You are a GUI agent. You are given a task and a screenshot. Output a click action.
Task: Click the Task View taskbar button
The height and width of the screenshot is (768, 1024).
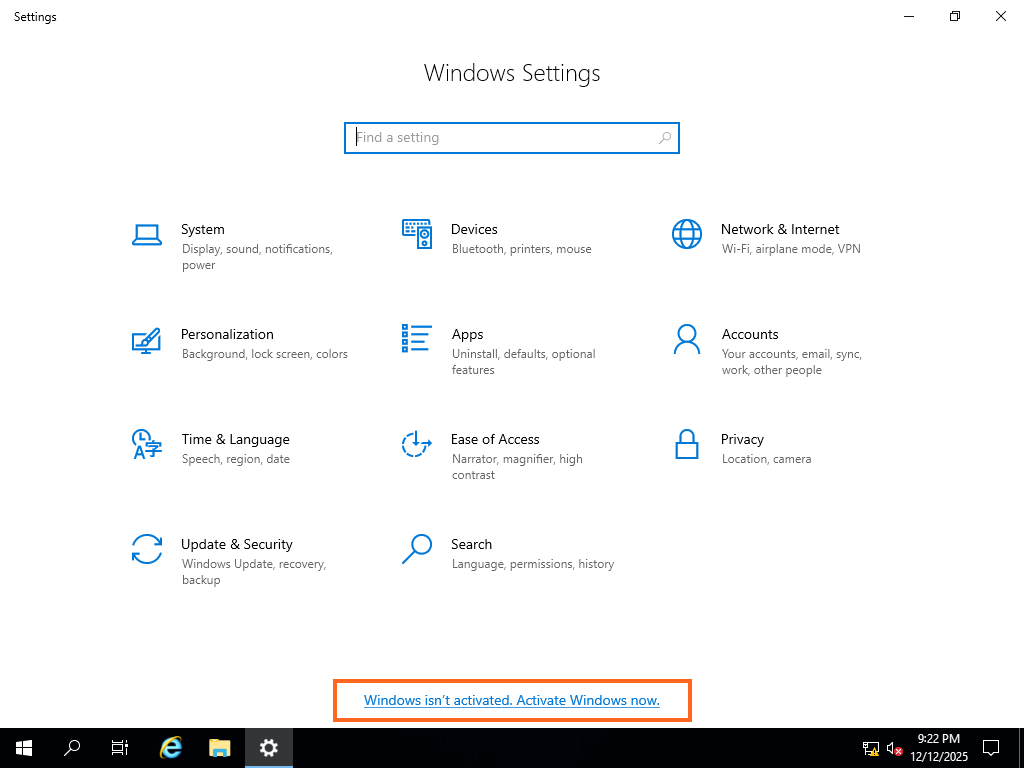point(120,747)
